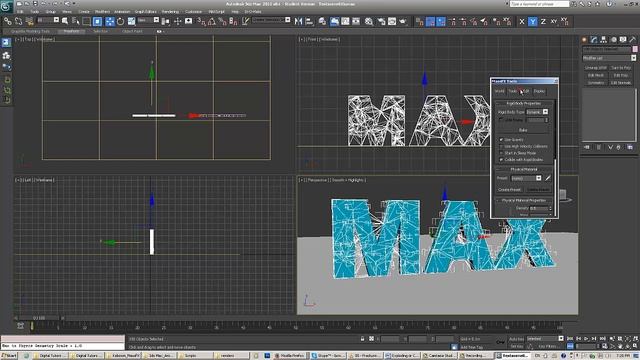
Task: Open the Customize menu
Action: pyautogui.click(x=193, y=12)
